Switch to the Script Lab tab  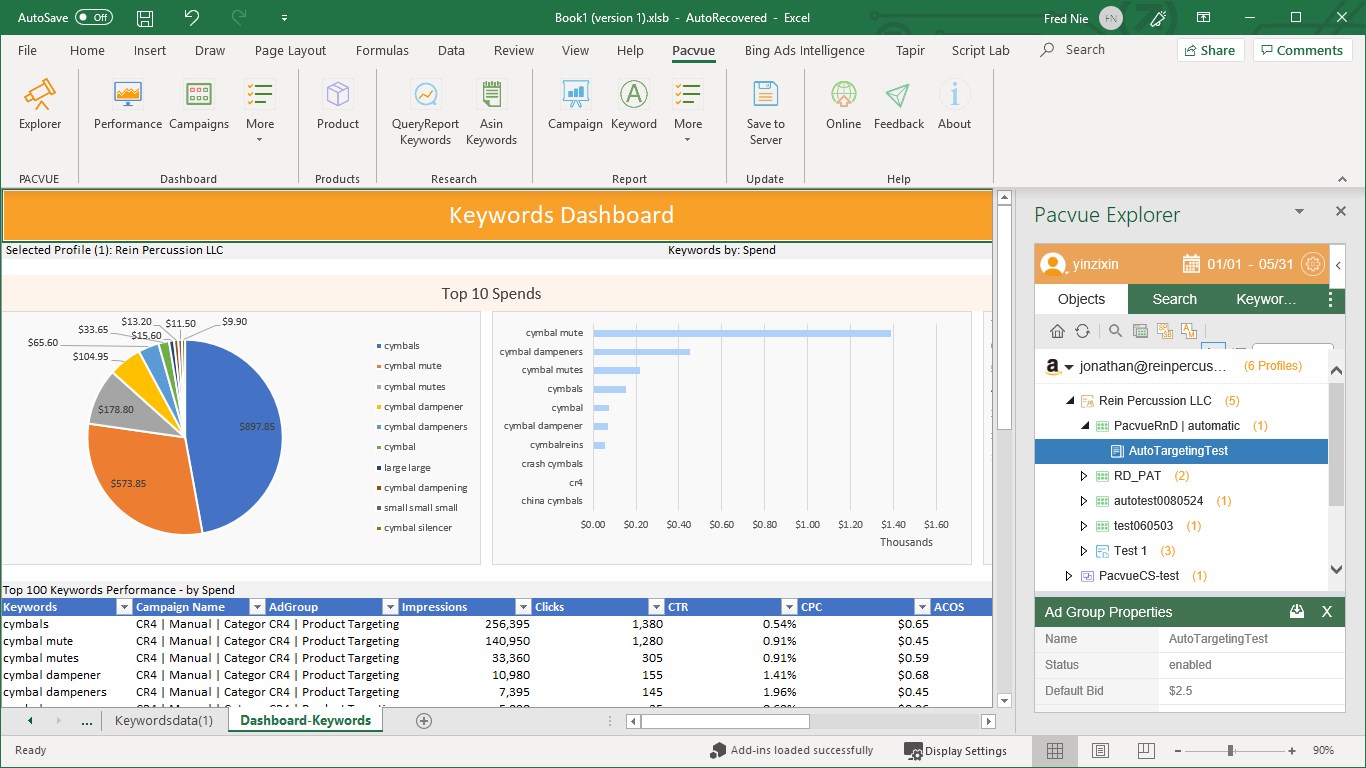click(980, 50)
